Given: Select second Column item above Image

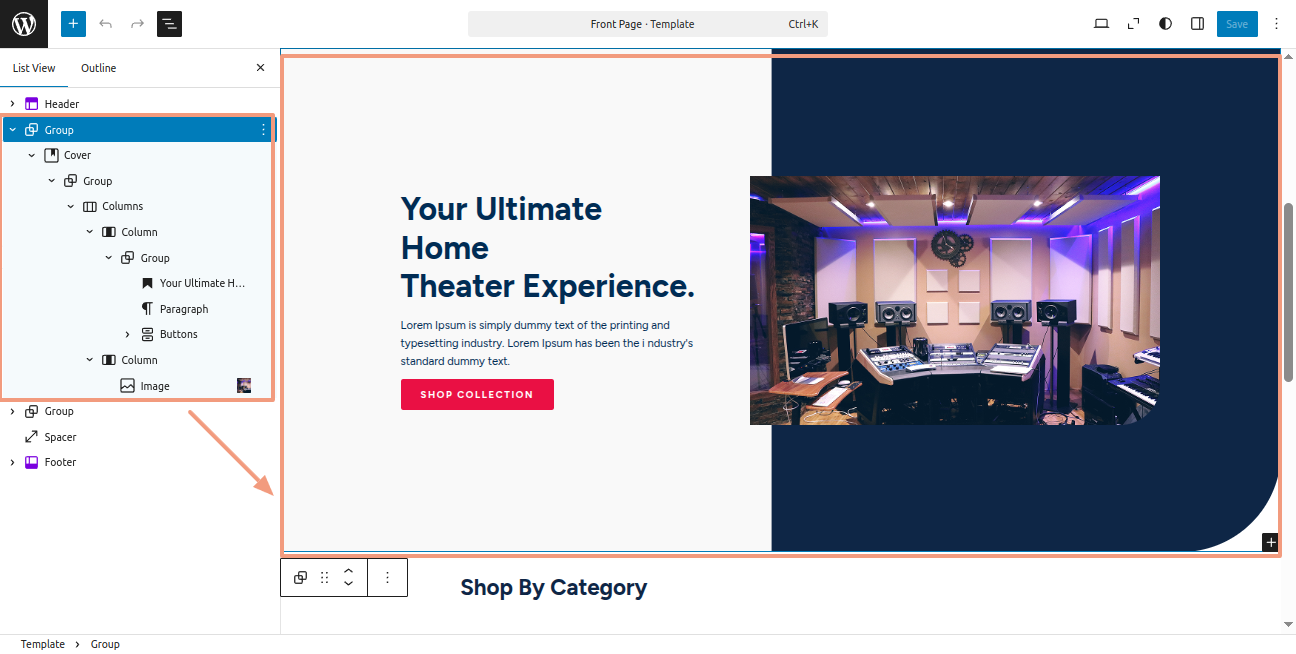Looking at the screenshot, I should point(139,360).
